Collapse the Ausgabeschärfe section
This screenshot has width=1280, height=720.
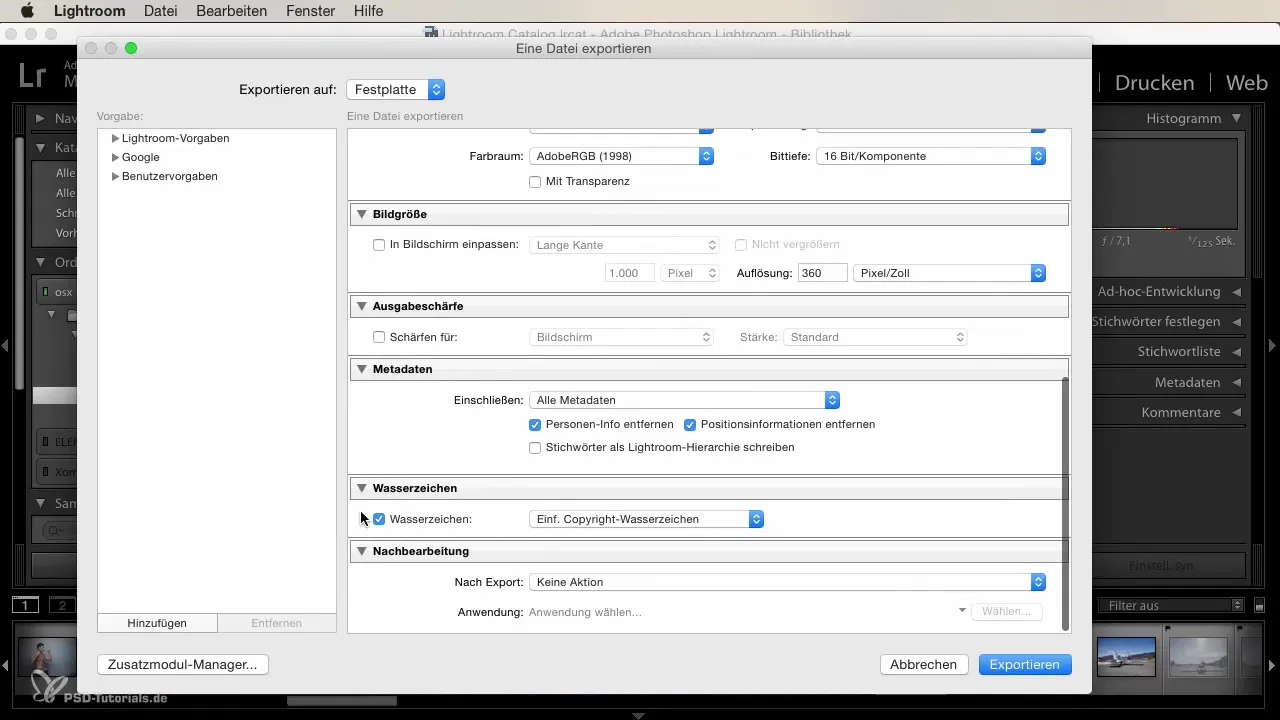361,306
